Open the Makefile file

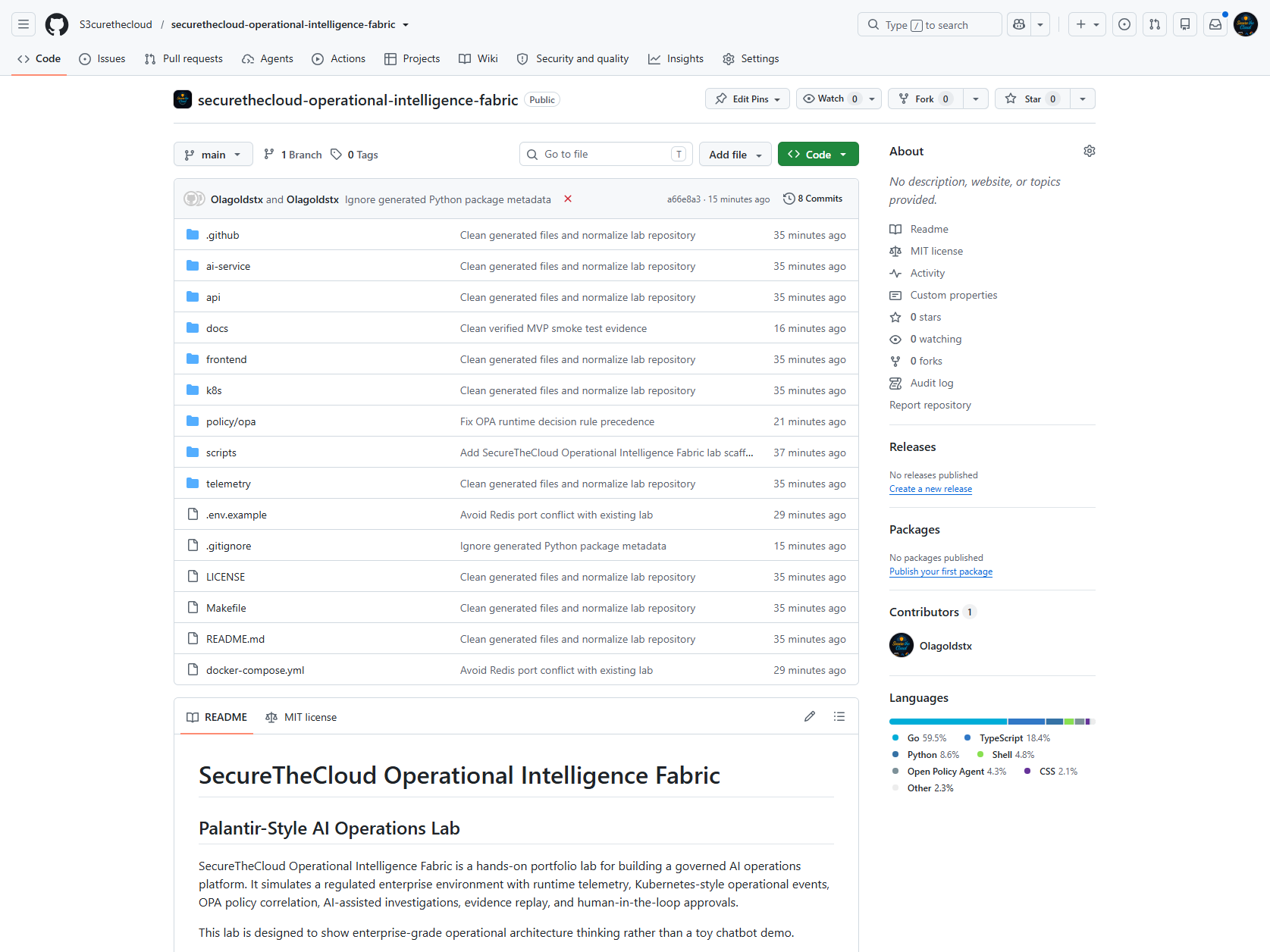[226, 608]
